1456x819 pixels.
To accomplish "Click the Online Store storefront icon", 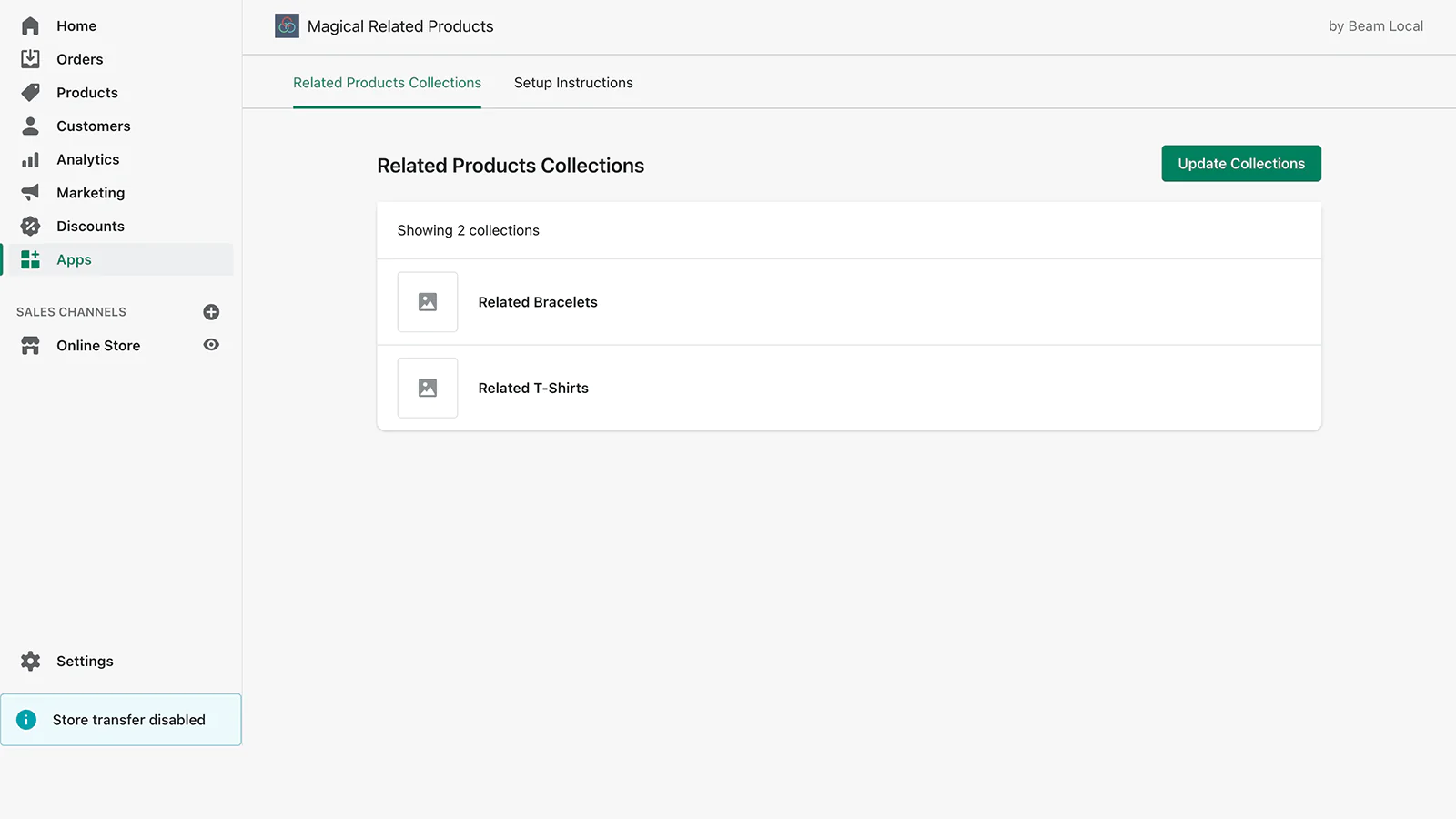I will [x=30, y=345].
